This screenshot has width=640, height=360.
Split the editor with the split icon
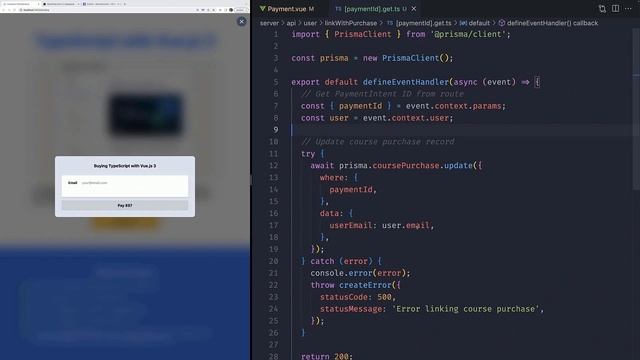(x=615, y=9)
